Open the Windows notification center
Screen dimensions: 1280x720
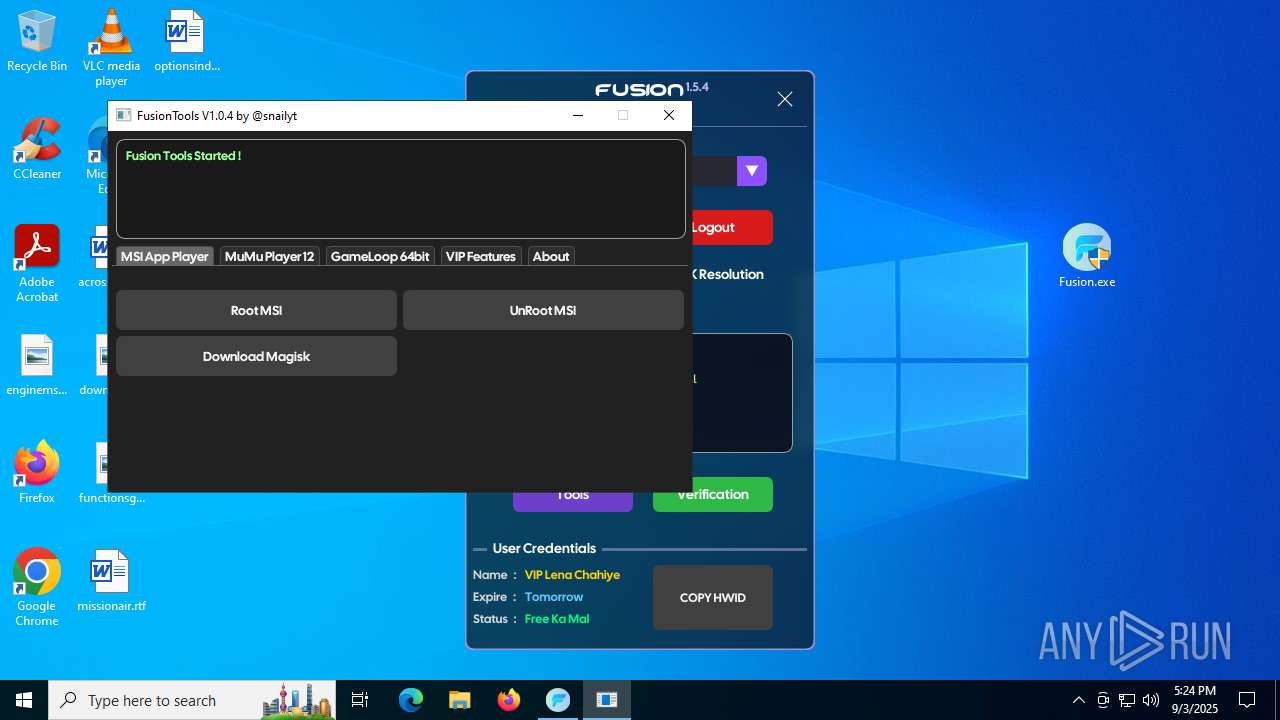1247,700
